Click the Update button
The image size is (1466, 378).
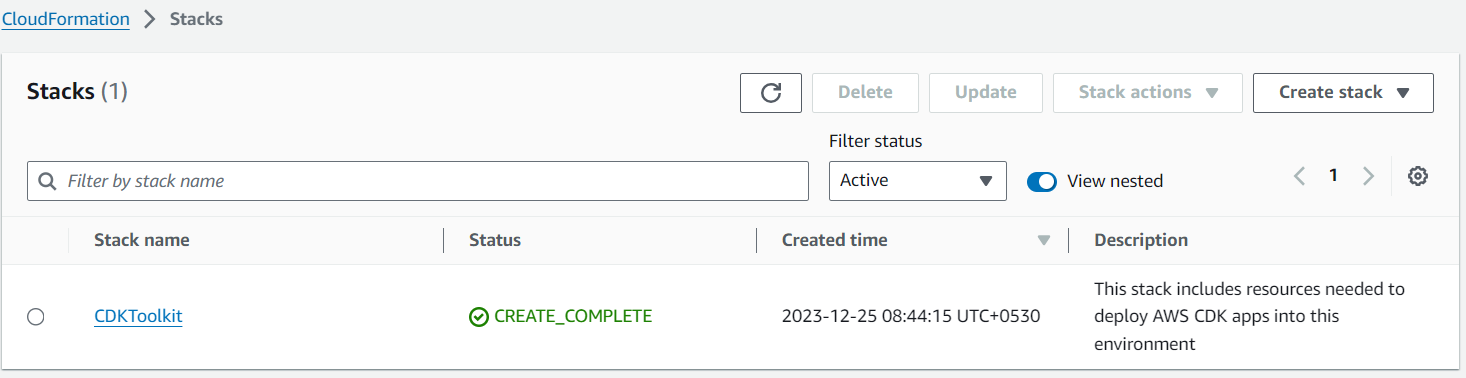(985, 93)
